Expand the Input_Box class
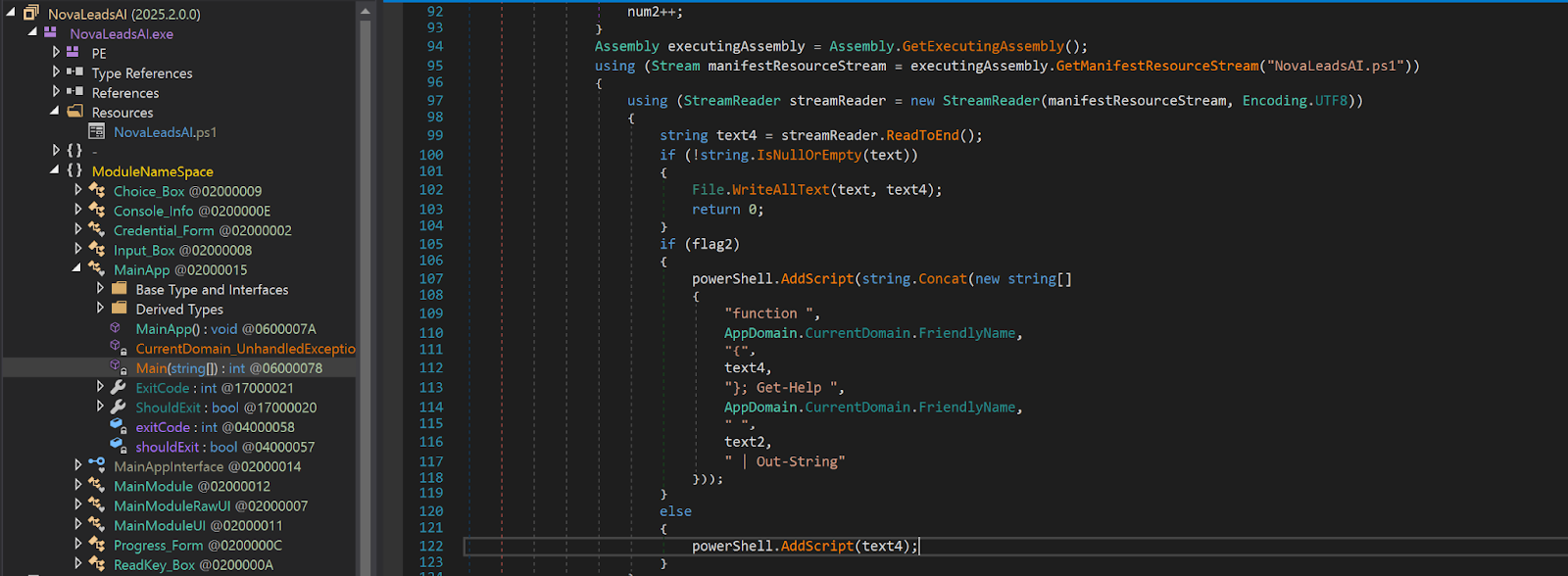1568x576 pixels. [78, 249]
